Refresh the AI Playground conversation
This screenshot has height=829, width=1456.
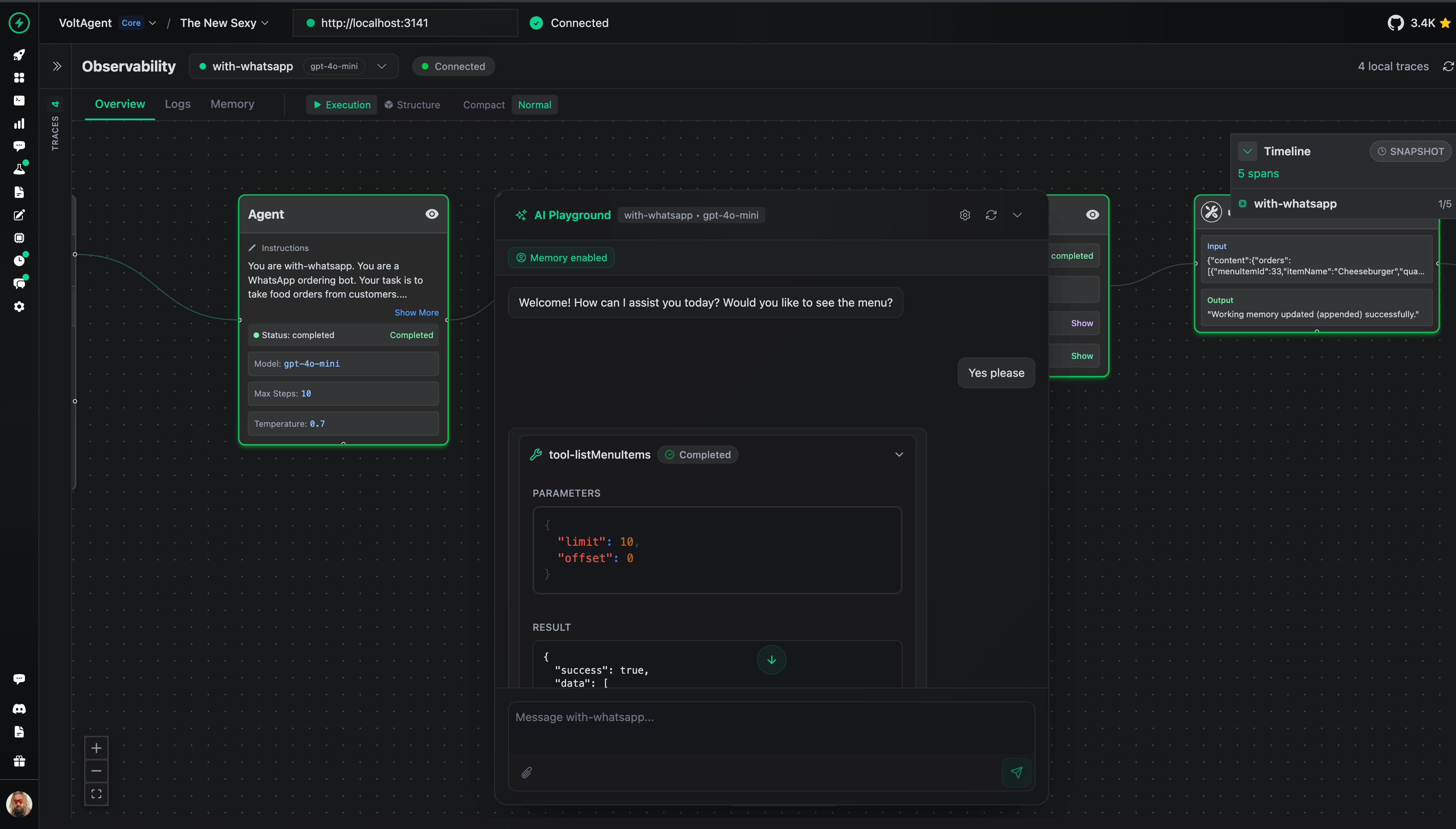pyautogui.click(x=991, y=215)
